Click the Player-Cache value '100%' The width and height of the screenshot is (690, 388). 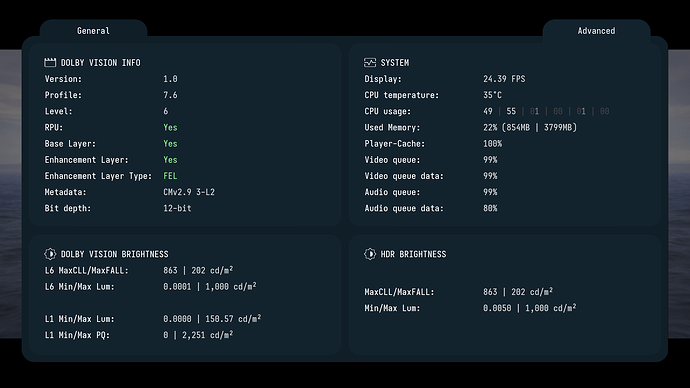492,144
